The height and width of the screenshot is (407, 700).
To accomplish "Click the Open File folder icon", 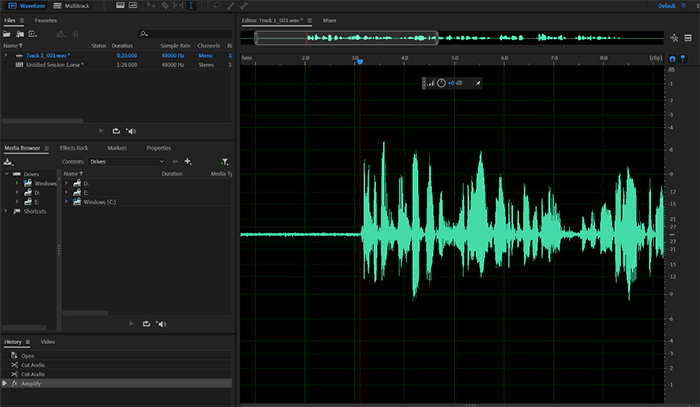I will (7, 33).
